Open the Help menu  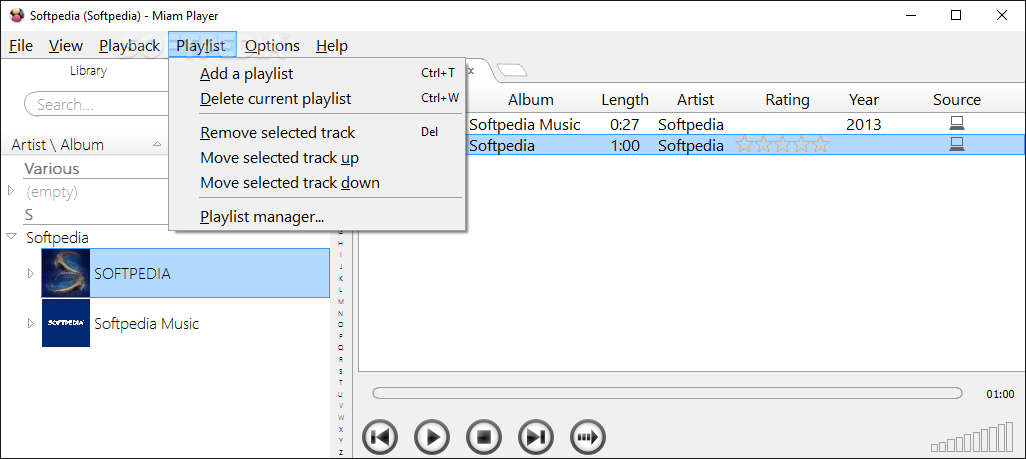pos(332,46)
